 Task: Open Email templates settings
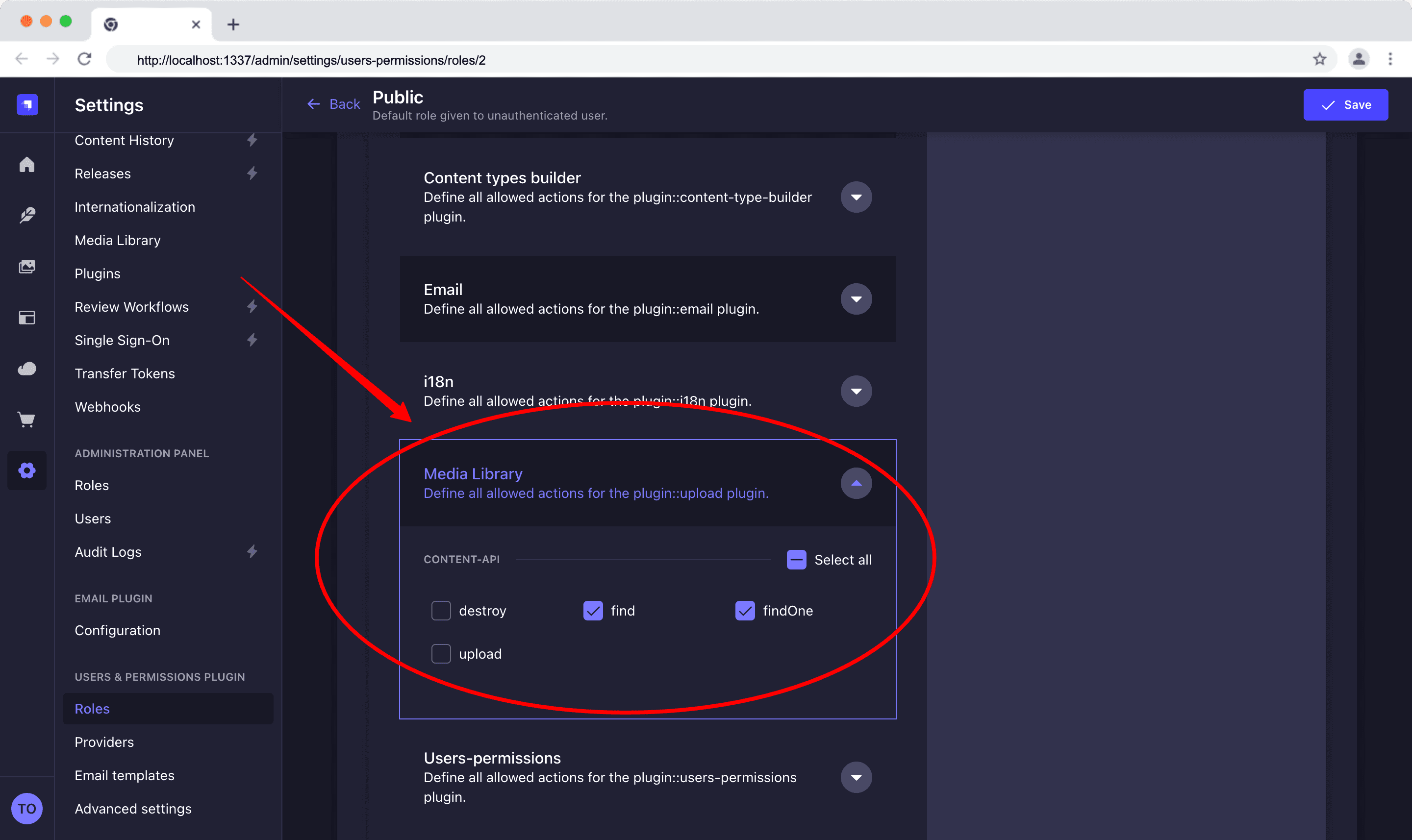(x=125, y=775)
